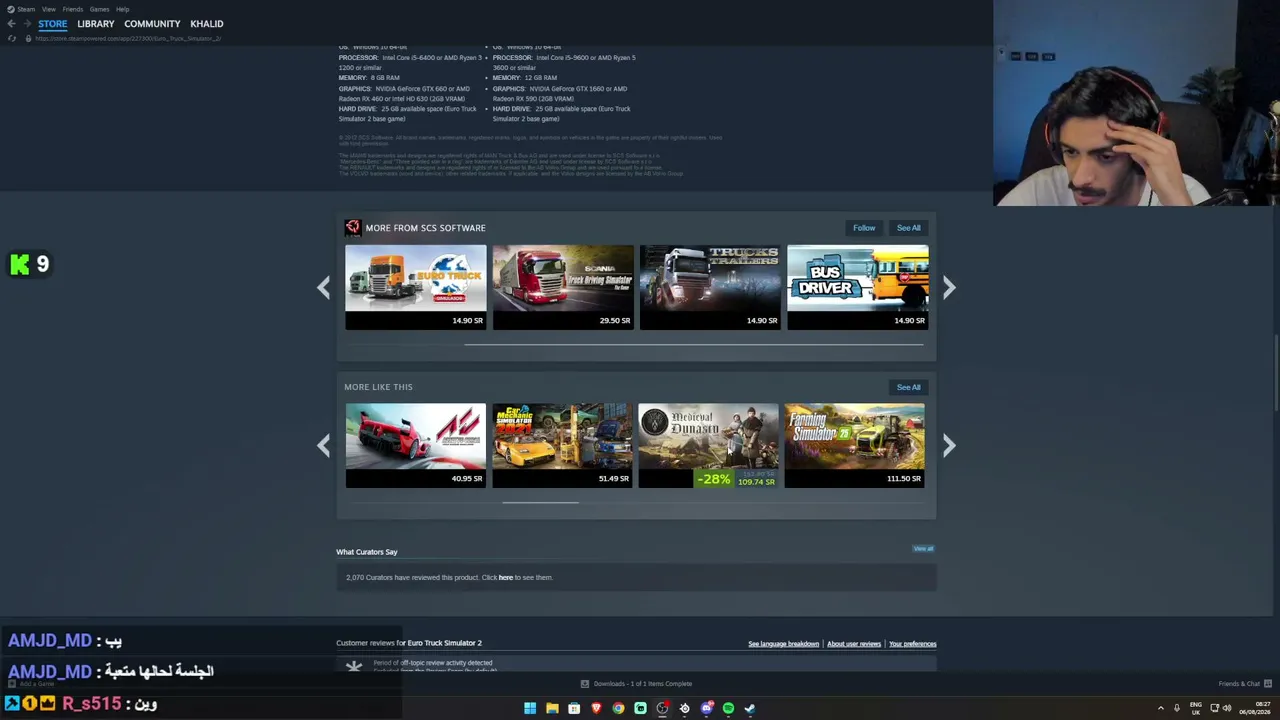The width and height of the screenshot is (1280, 720).
Task: Open See language breakdown link
Action: tap(783, 644)
